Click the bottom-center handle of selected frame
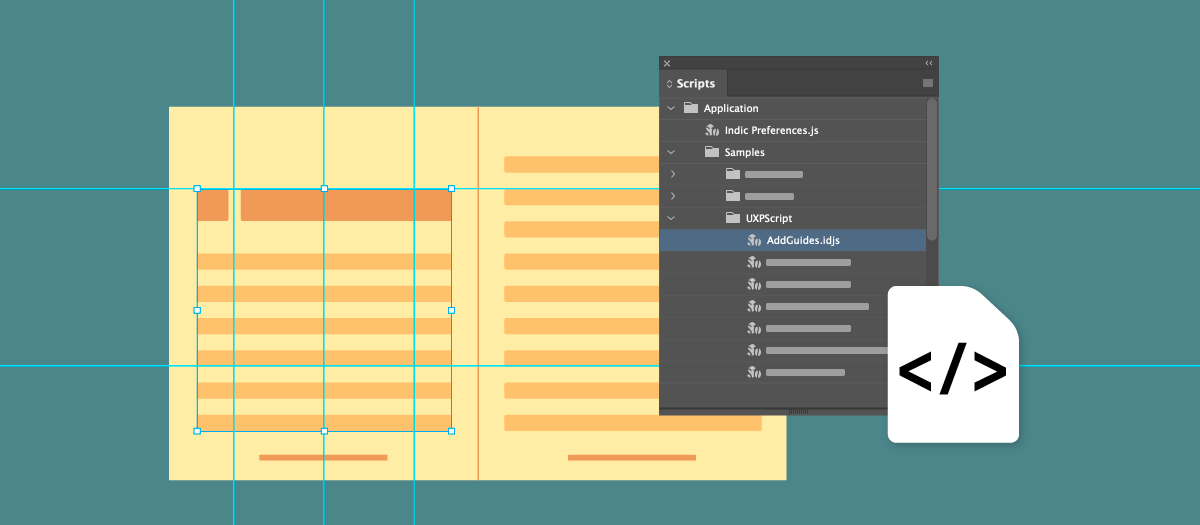 pyautogui.click(x=324, y=431)
